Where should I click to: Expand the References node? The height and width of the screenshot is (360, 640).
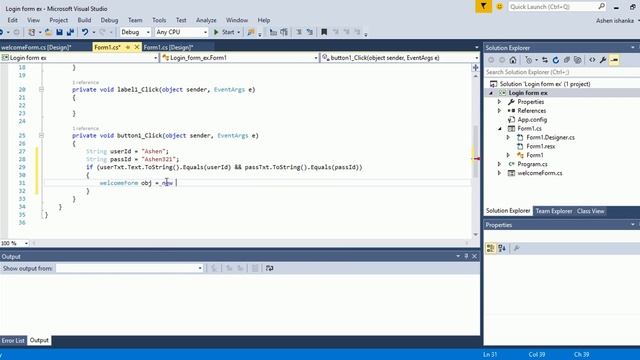499,111
